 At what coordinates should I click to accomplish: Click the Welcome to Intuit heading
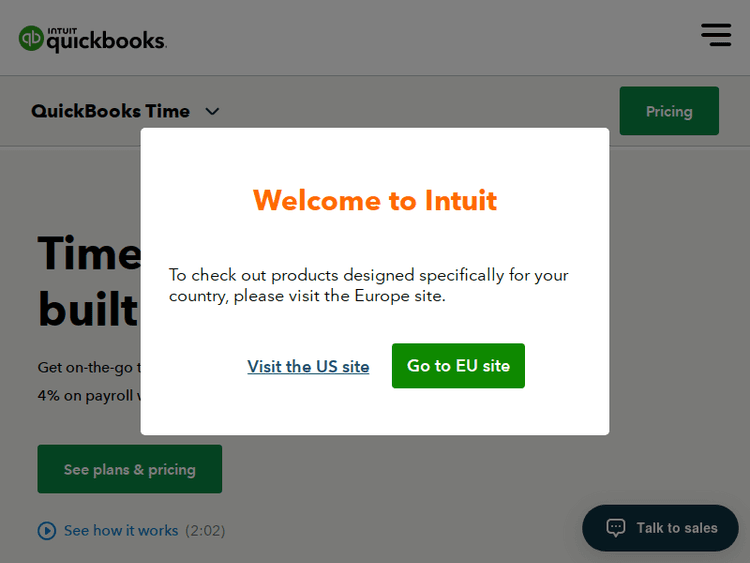375,200
